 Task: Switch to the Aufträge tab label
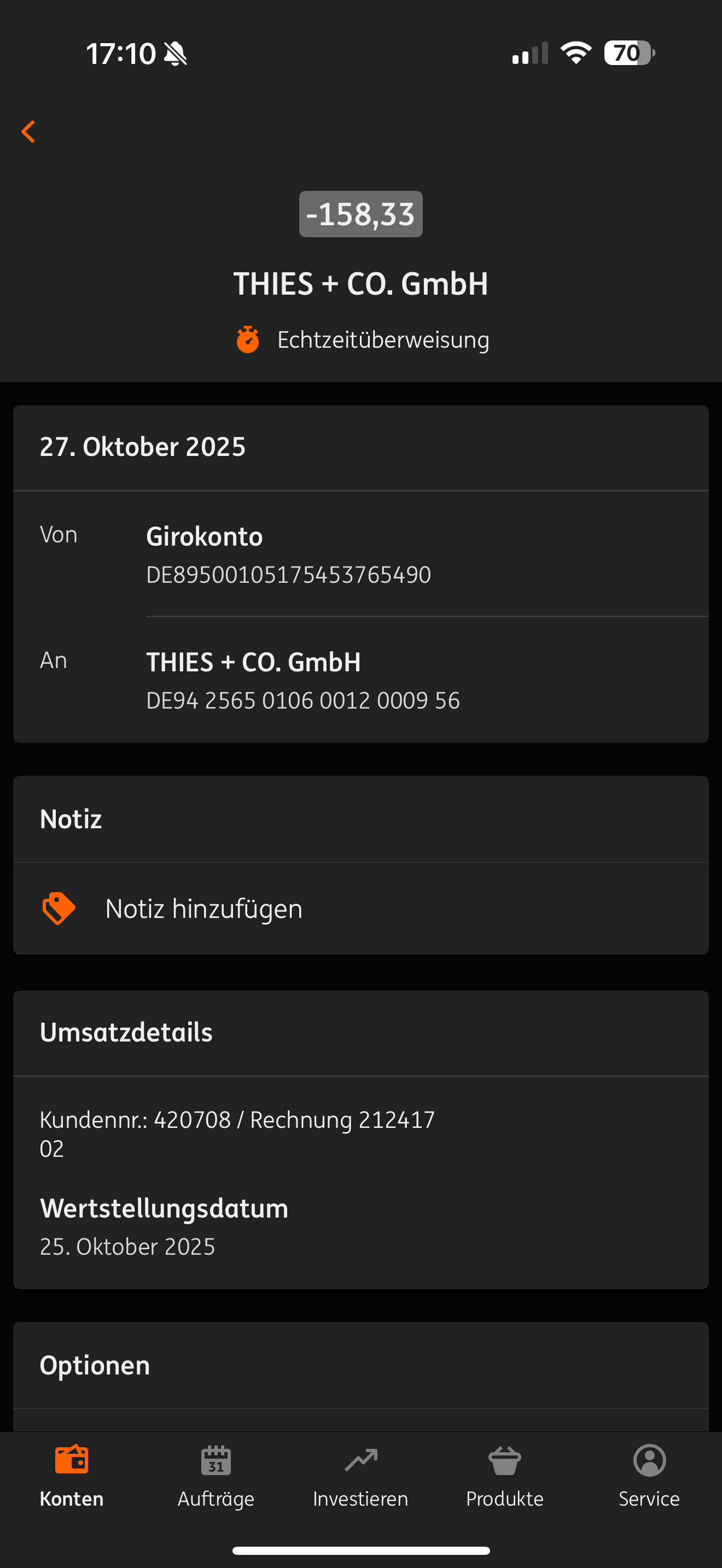pos(216,1499)
